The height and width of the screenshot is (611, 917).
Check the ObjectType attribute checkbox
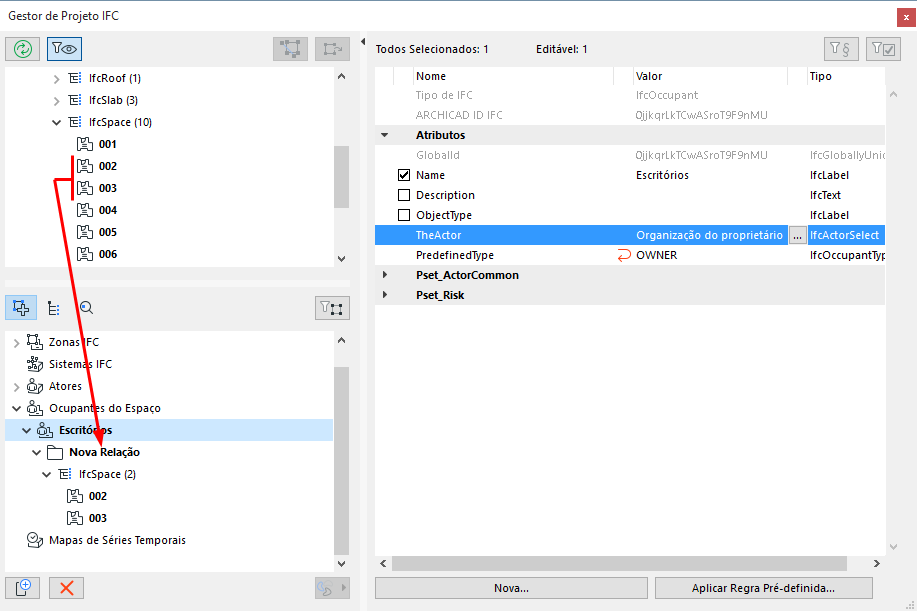coord(404,215)
